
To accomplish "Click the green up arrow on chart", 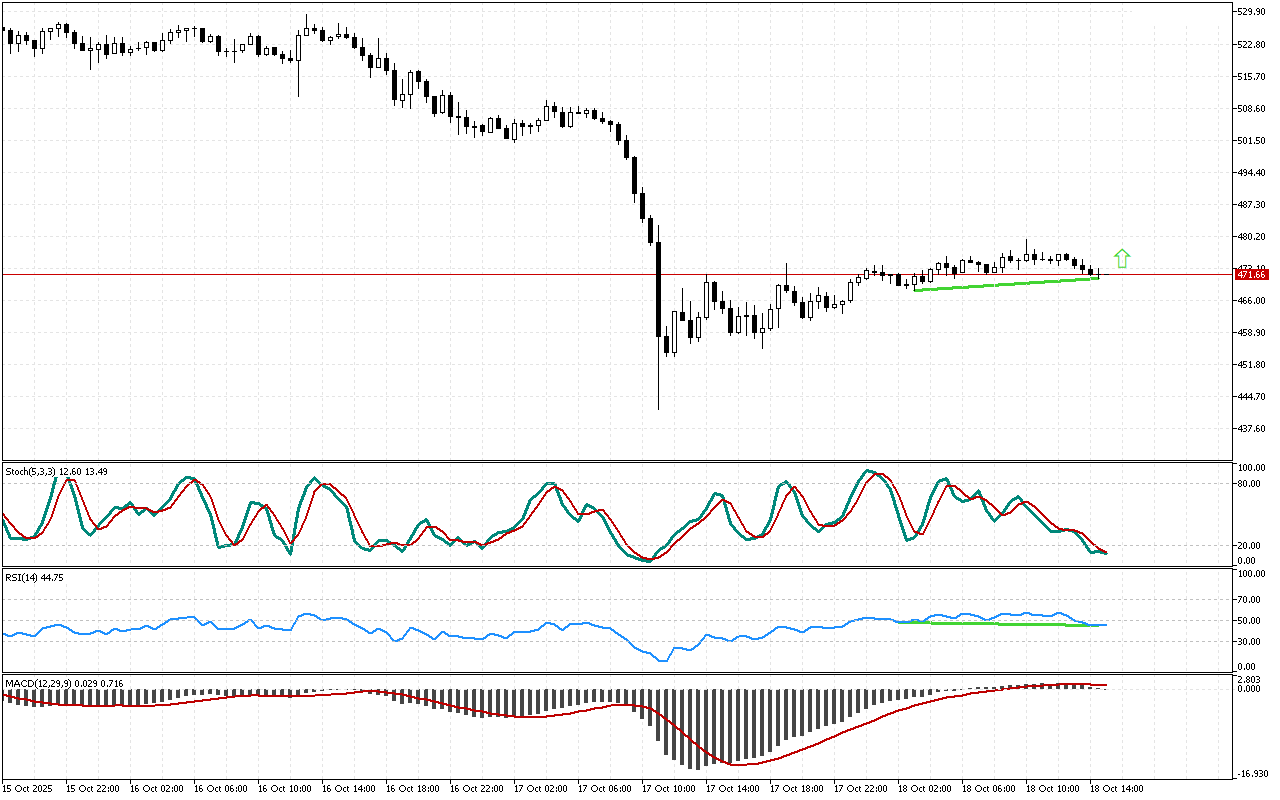I will (1122, 258).
